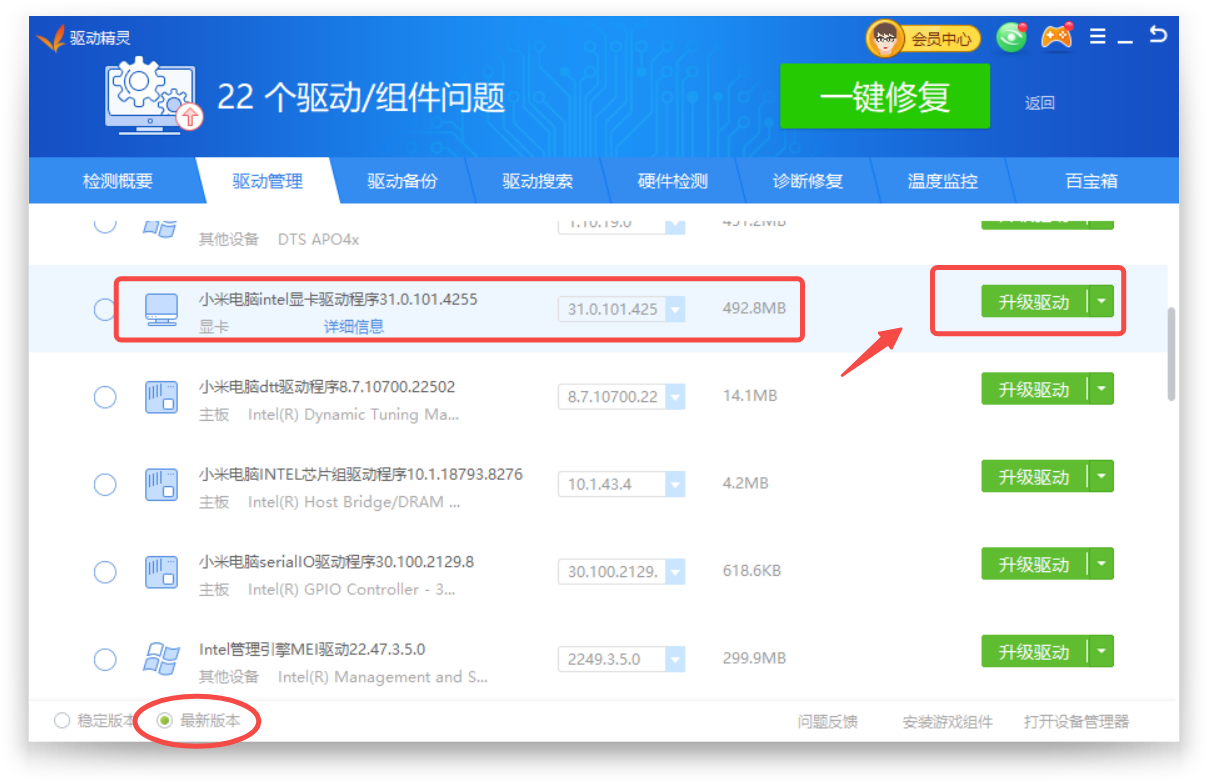Image resolution: width=1208 pixels, height=782 pixels.
Task: Click the Intel MEI driver Windows icon
Action: (x=161, y=659)
